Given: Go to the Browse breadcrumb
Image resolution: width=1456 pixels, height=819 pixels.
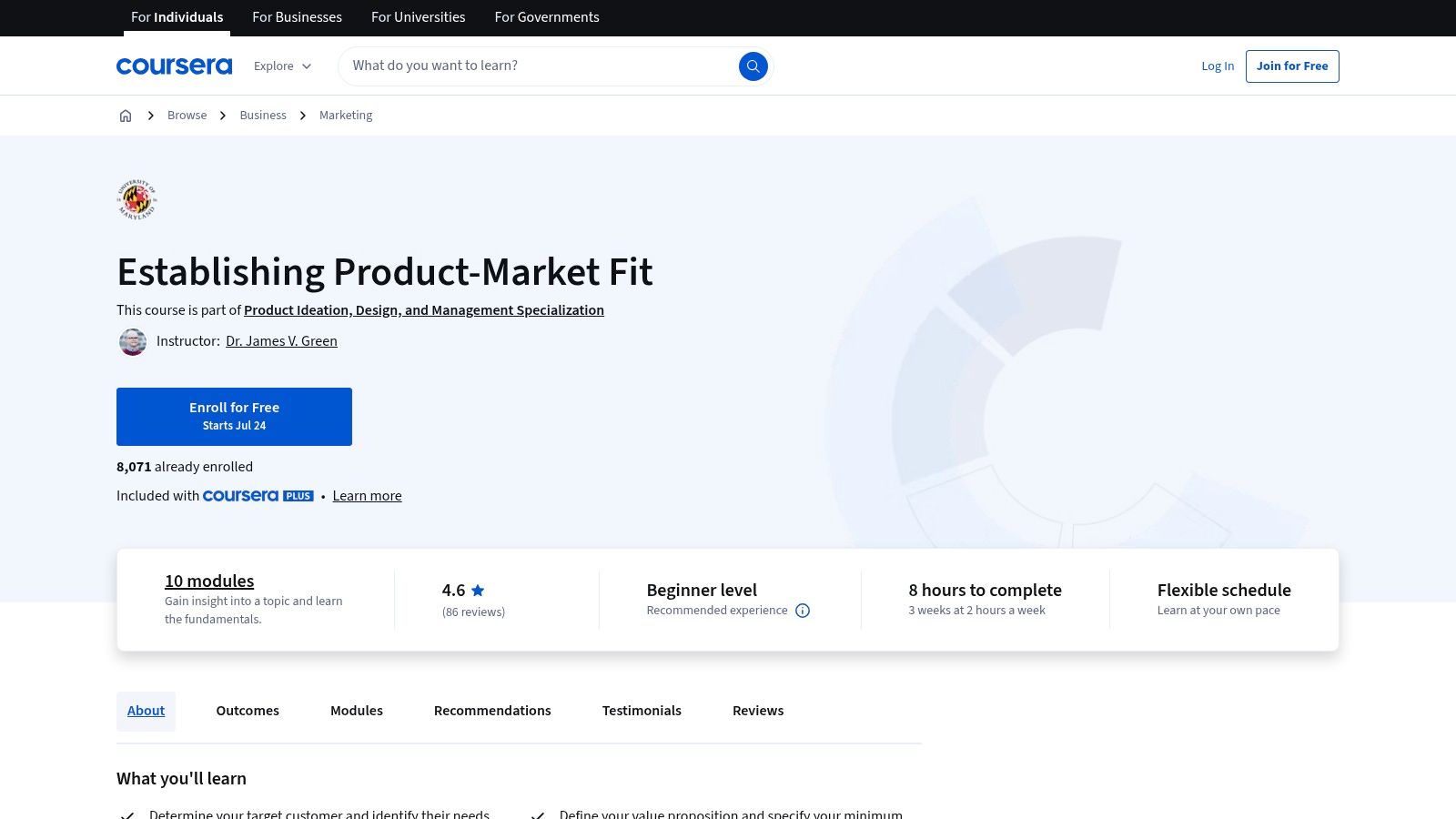Looking at the screenshot, I should 187,116.
